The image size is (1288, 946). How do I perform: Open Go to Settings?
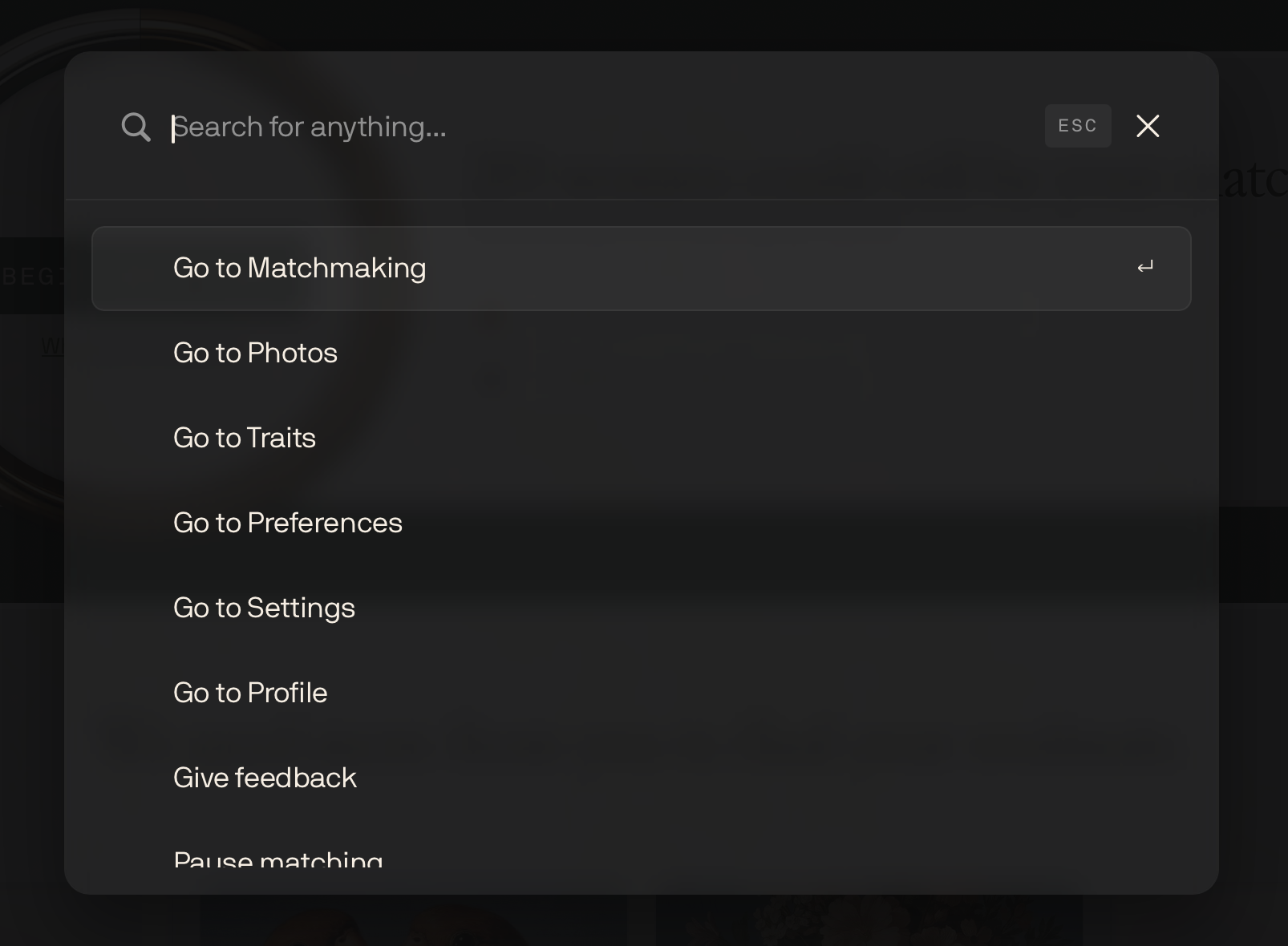pyautogui.click(x=642, y=608)
